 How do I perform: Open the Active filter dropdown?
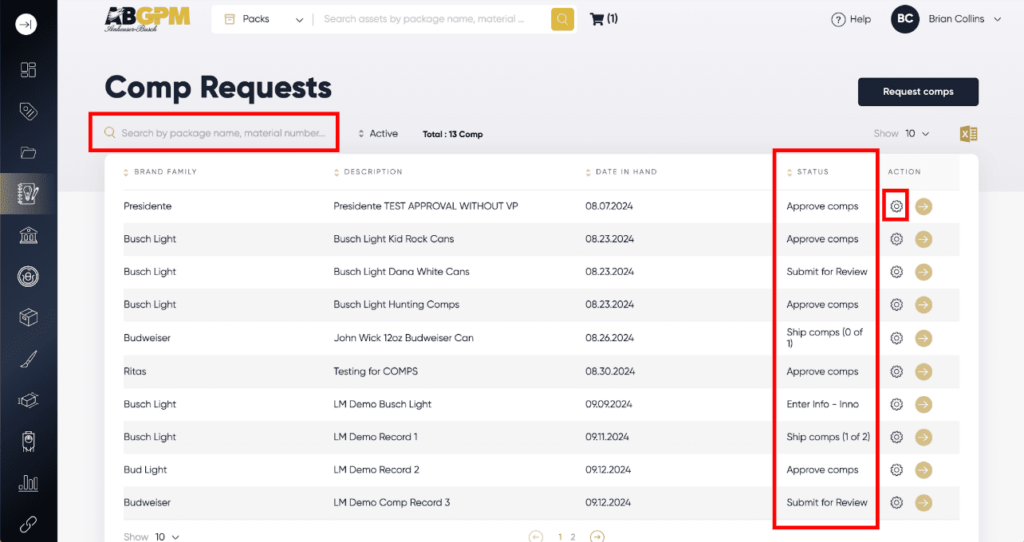pos(378,134)
